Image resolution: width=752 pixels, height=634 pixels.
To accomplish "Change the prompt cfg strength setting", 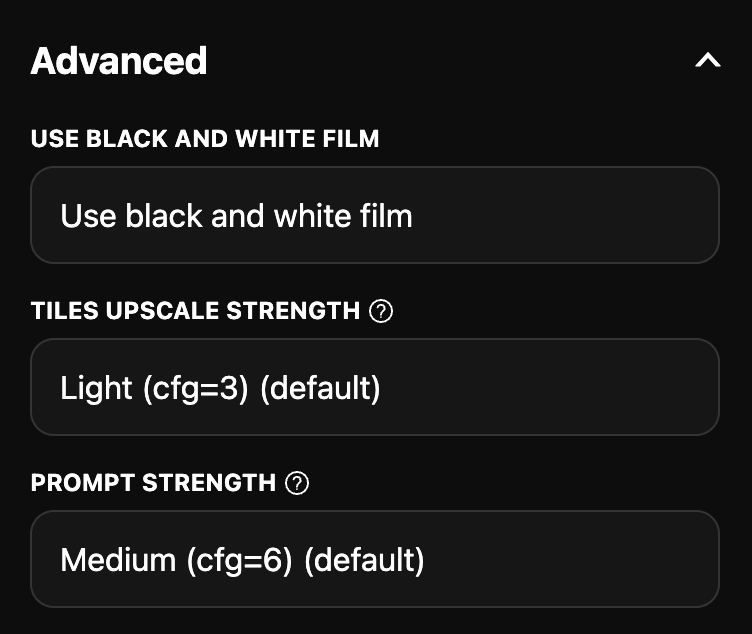I will [x=375, y=559].
